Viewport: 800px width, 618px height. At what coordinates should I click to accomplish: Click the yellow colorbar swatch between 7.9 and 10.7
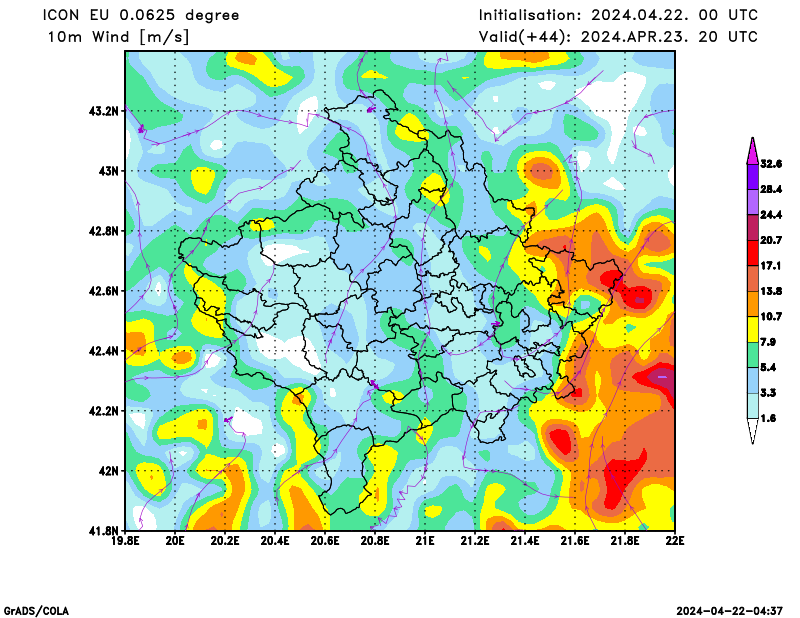pyautogui.click(x=753, y=330)
